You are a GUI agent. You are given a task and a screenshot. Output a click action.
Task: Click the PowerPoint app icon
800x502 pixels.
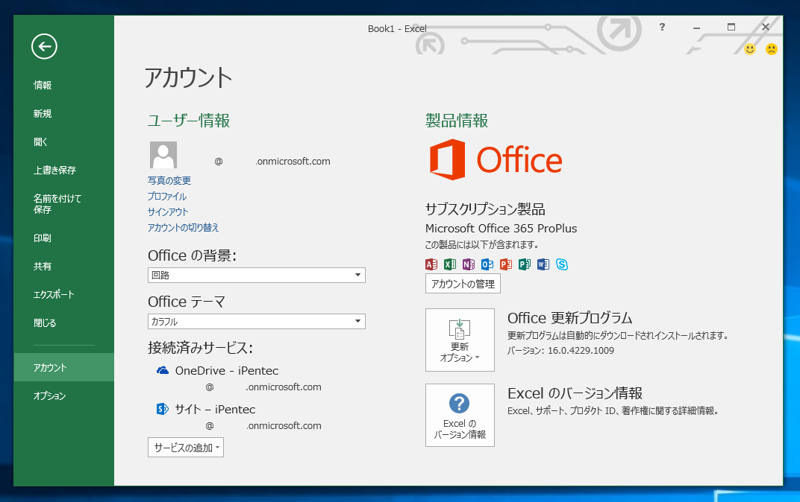tap(506, 264)
